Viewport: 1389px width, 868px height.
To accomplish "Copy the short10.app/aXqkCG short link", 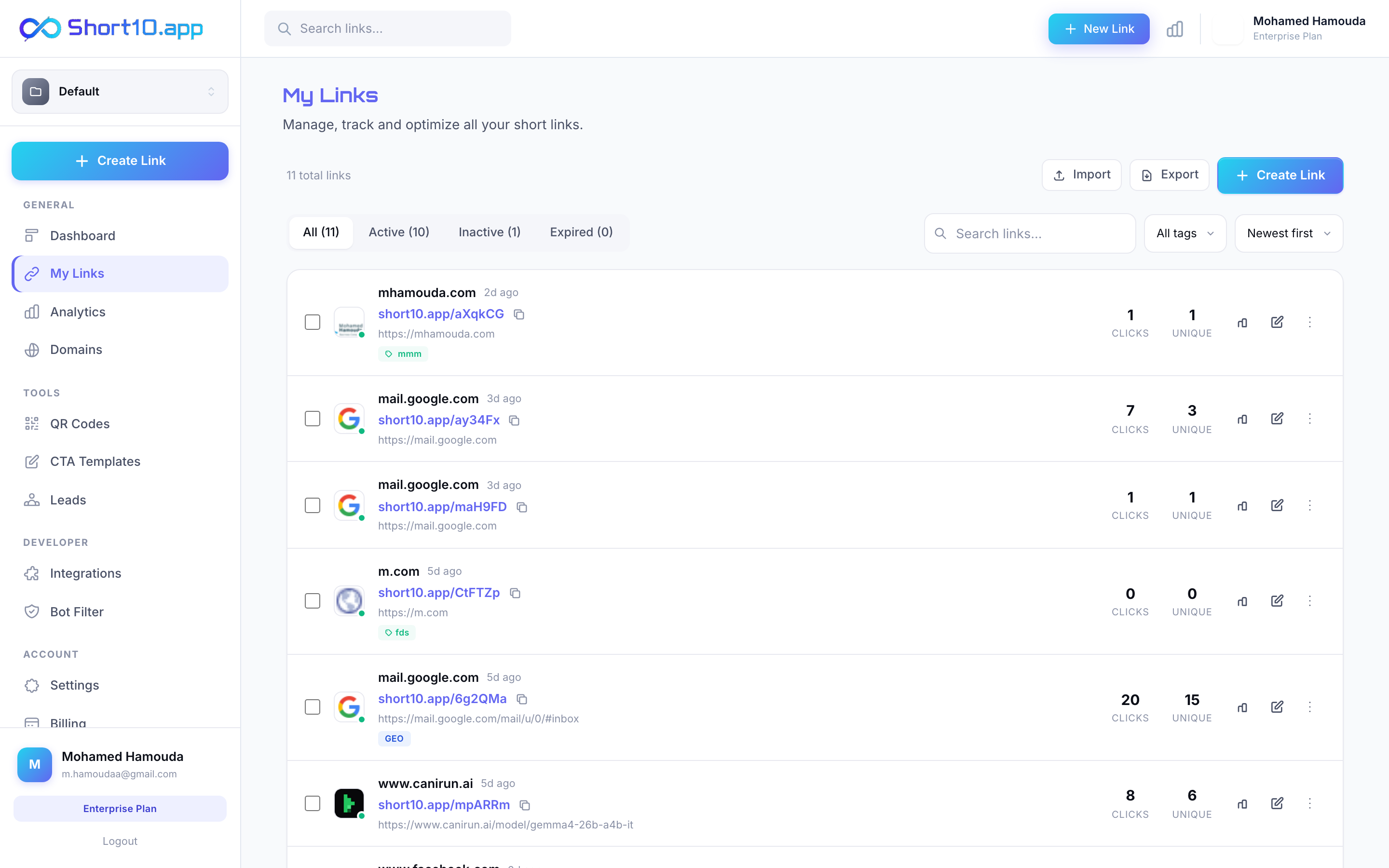I will (519, 314).
